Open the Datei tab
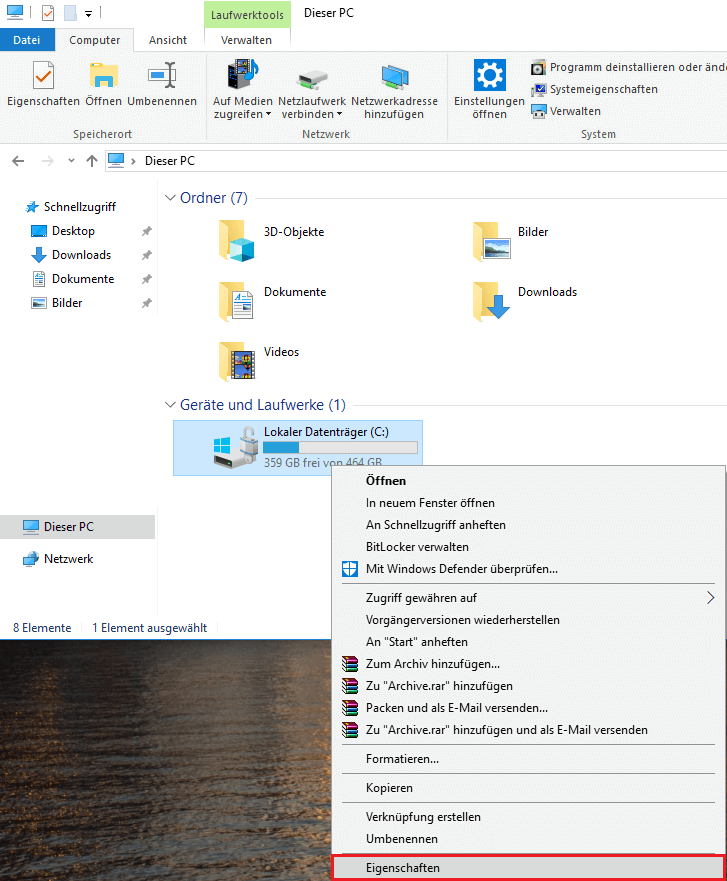Viewport: 727px width, 881px height. pyautogui.click(x=27, y=40)
